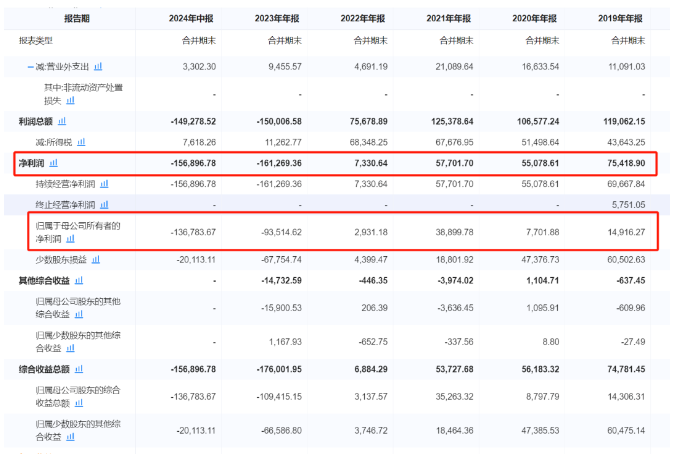Click chart icon next to 利润总额
The width and height of the screenshot is (674, 455).
tap(62, 121)
